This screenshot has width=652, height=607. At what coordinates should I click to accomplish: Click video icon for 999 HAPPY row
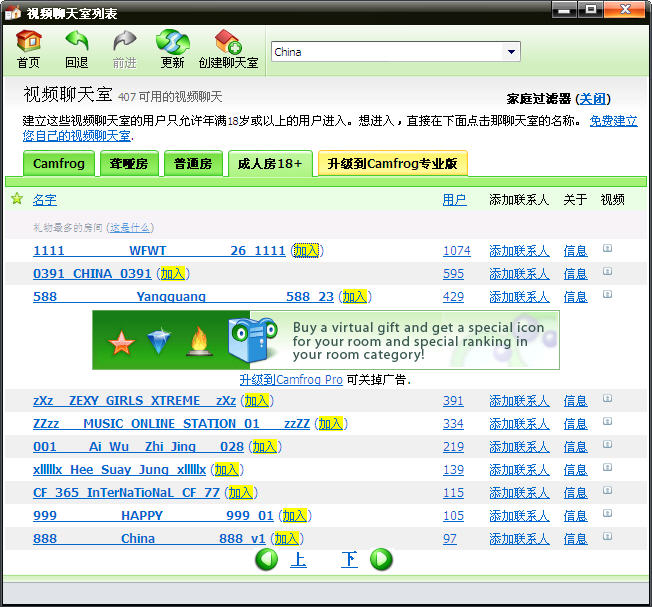[607, 513]
